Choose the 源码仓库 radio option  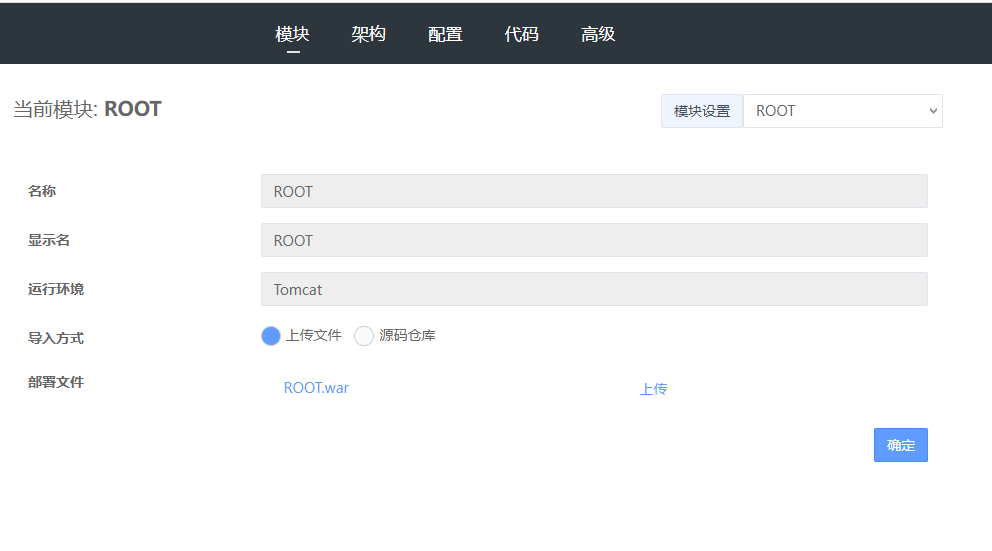point(364,336)
